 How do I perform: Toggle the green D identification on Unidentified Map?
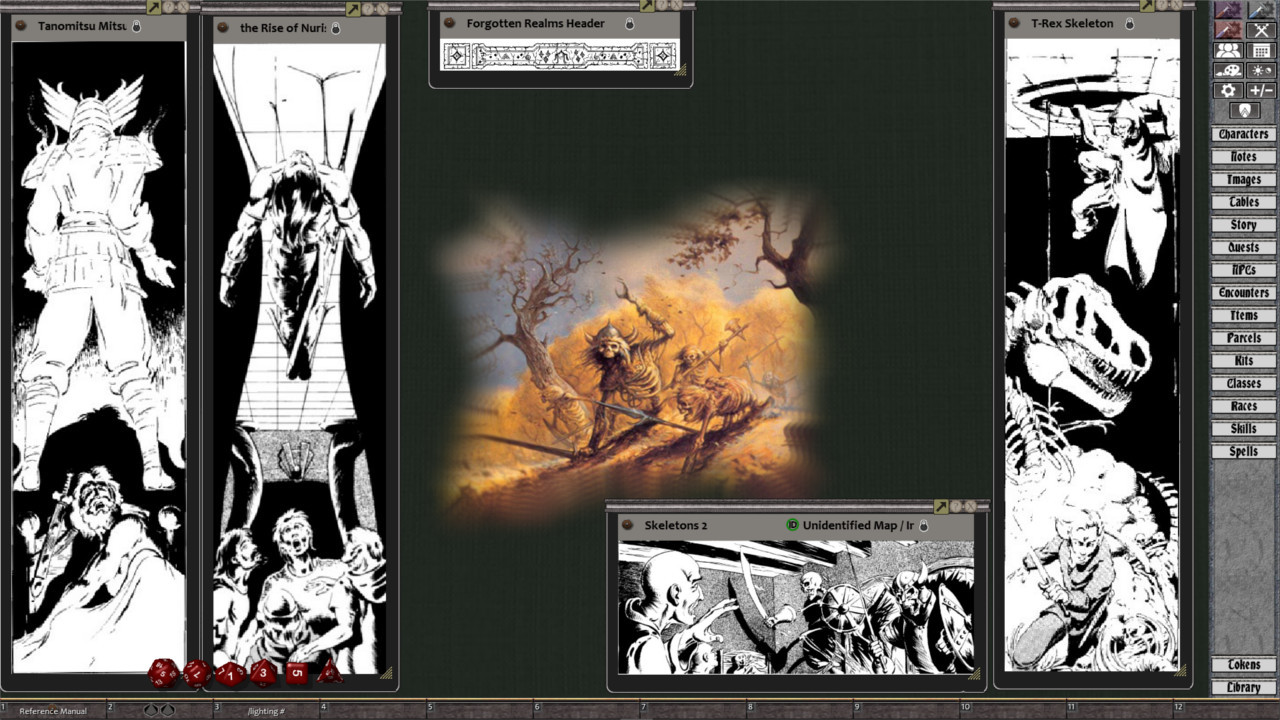(792, 525)
